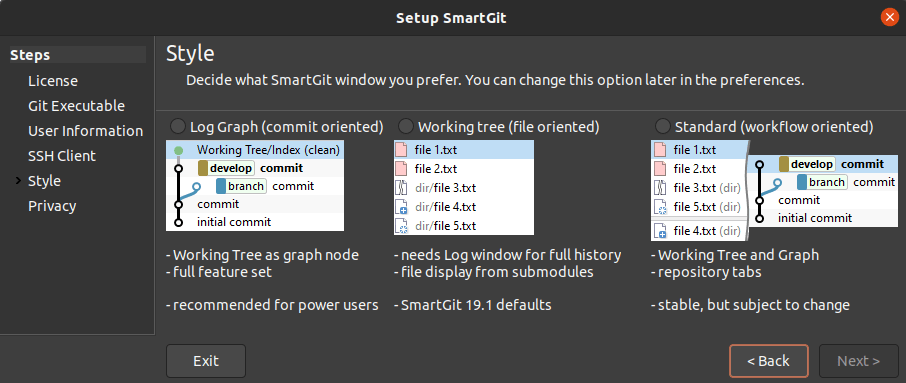Click '- recommended for power users' text

[272, 305]
